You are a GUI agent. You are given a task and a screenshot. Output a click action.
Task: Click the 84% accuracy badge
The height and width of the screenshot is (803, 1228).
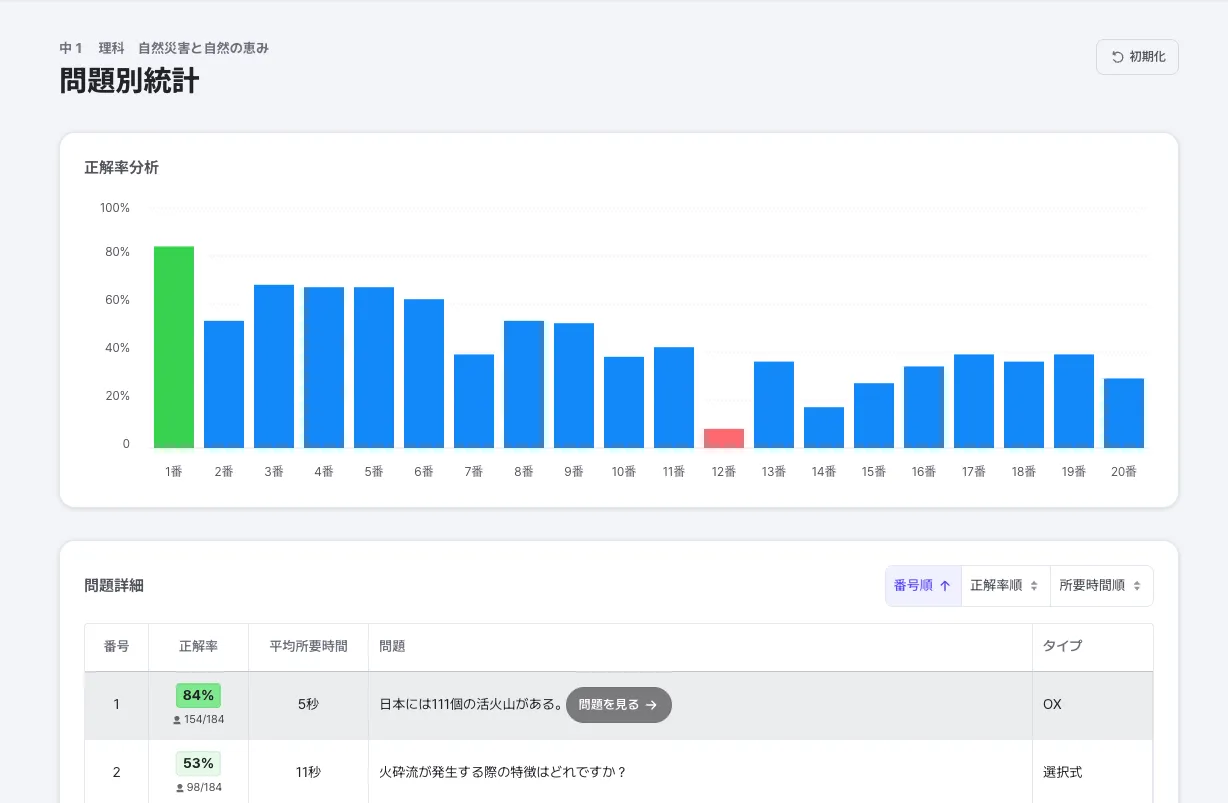click(198, 695)
